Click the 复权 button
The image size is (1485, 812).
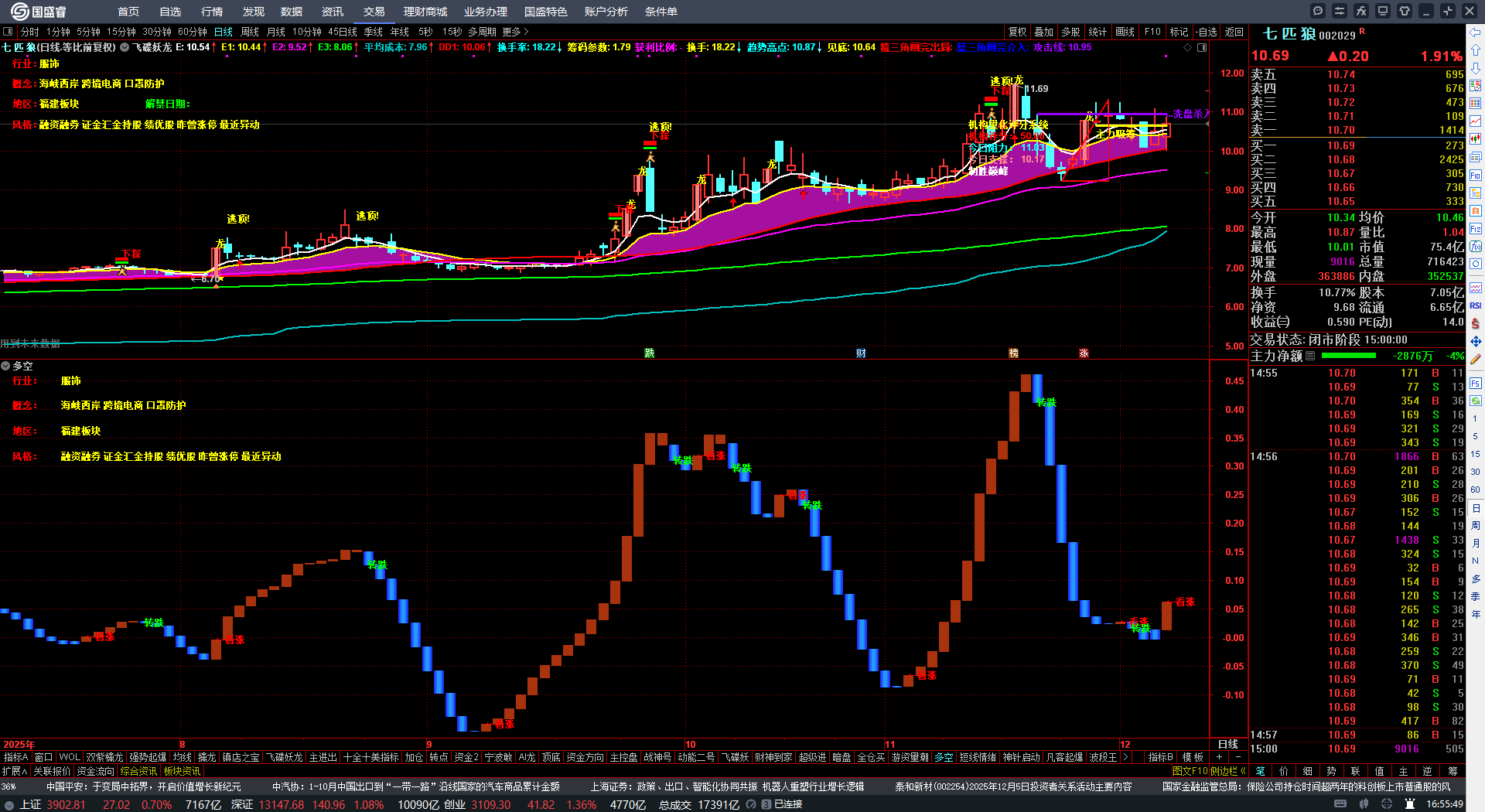(1018, 32)
